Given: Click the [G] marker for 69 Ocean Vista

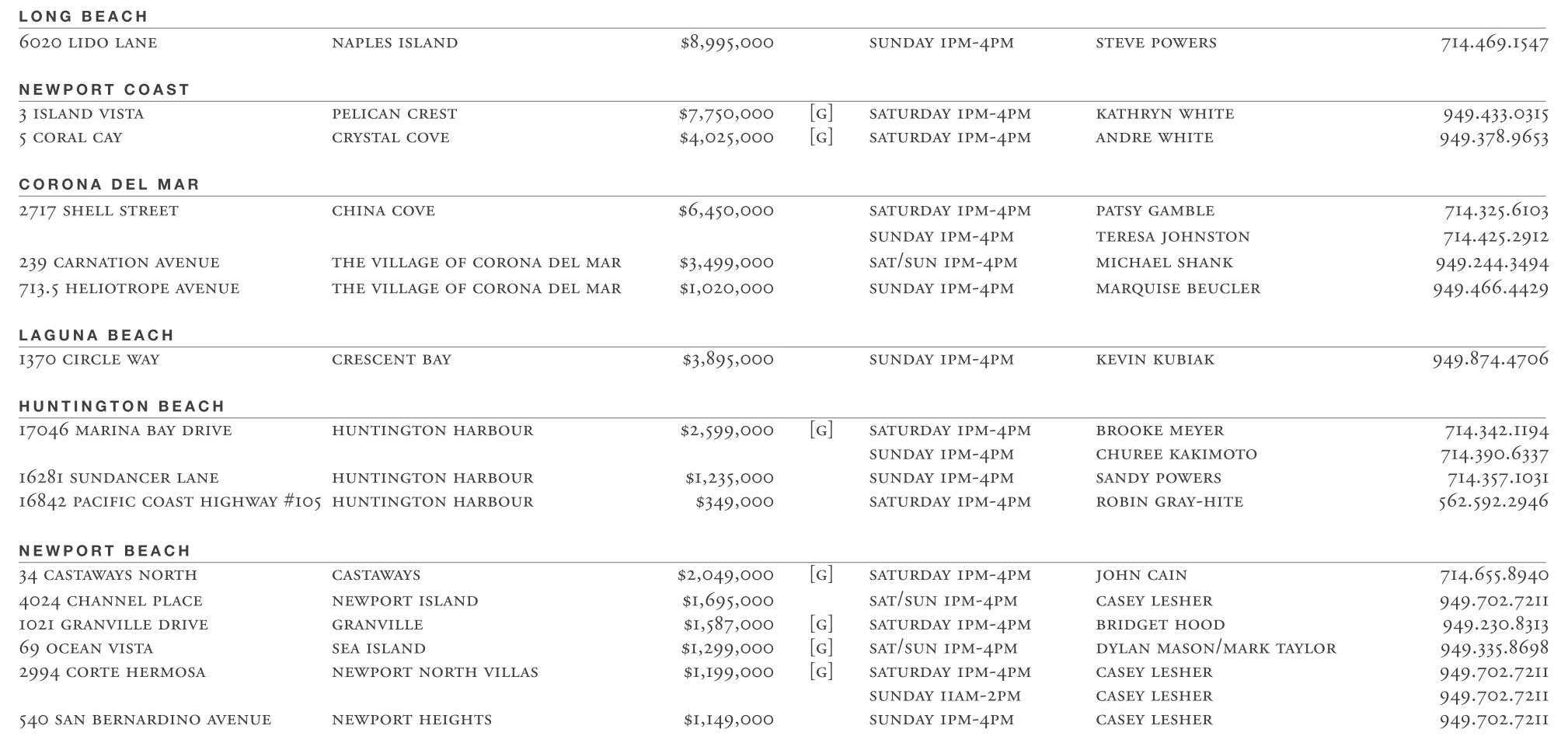Looking at the screenshot, I should (x=821, y=648).
